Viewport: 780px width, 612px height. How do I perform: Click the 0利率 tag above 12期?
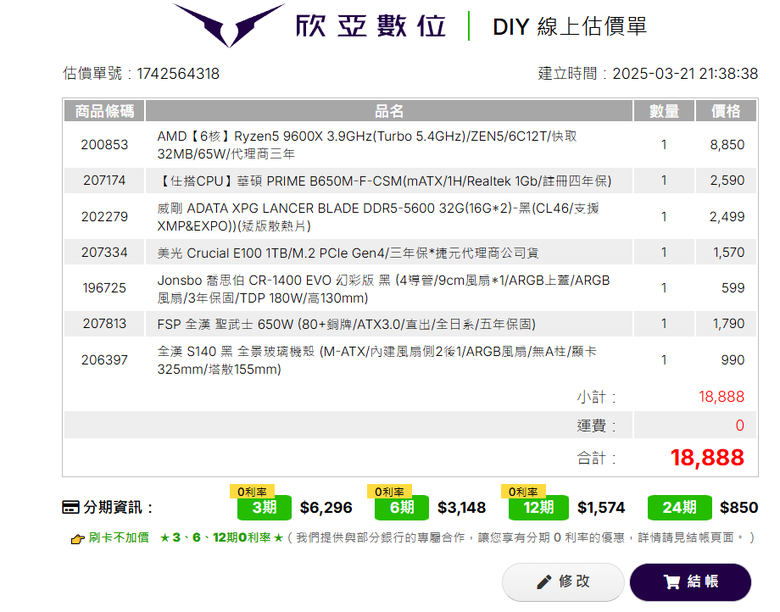point(523,492)
